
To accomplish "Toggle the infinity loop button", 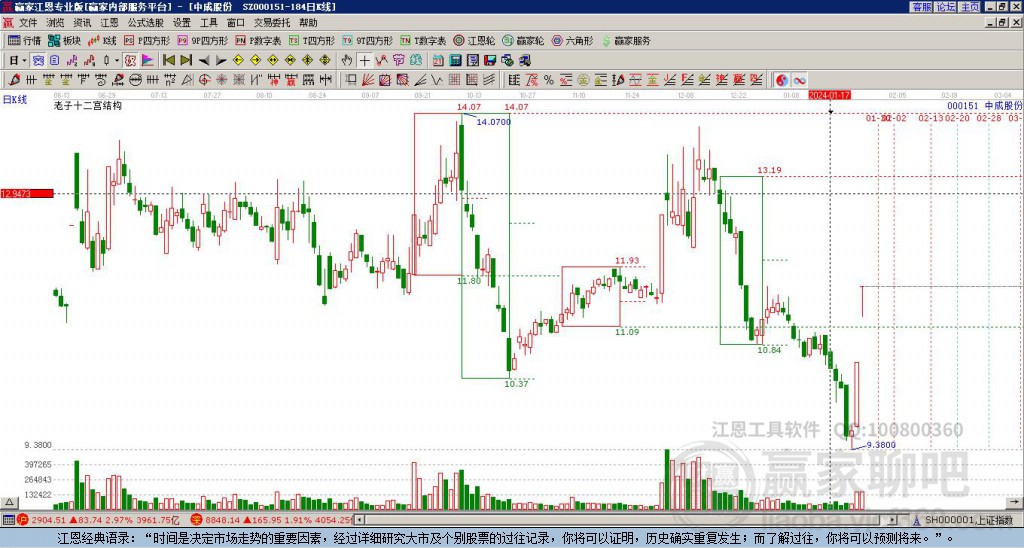I will pos(799,80).
